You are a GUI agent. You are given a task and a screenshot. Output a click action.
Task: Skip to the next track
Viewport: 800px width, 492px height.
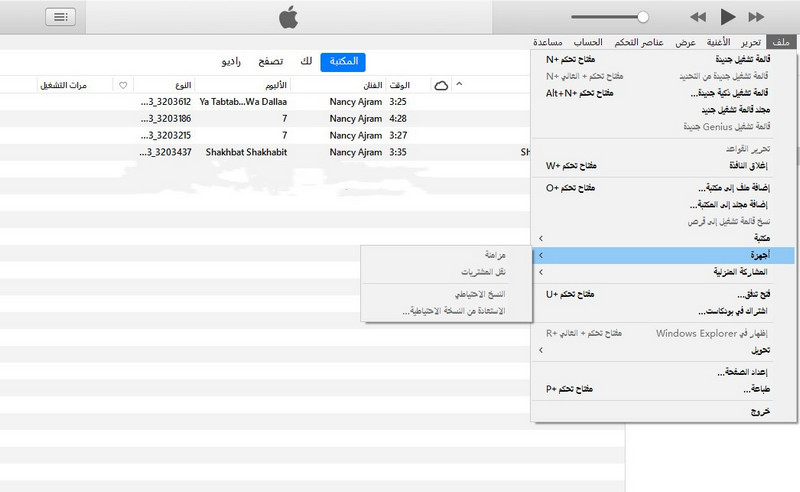pos(756,17)
